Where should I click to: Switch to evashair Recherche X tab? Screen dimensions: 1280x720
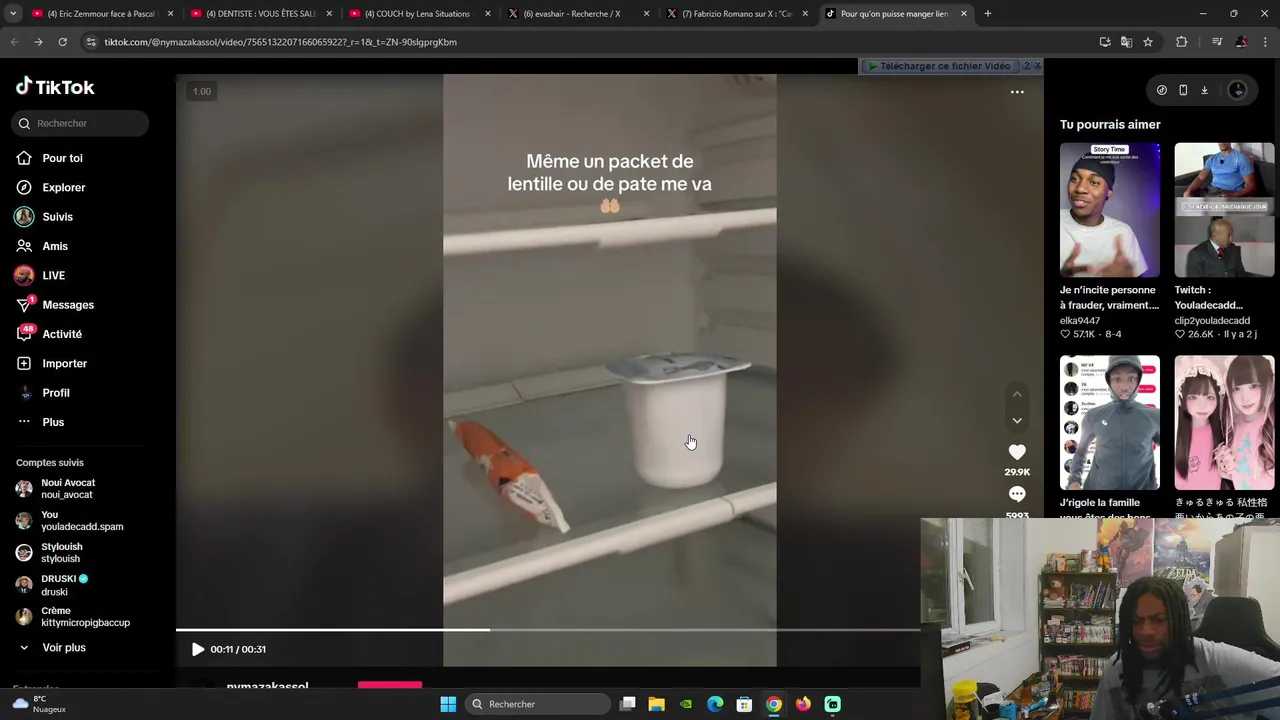pos(578,14)
